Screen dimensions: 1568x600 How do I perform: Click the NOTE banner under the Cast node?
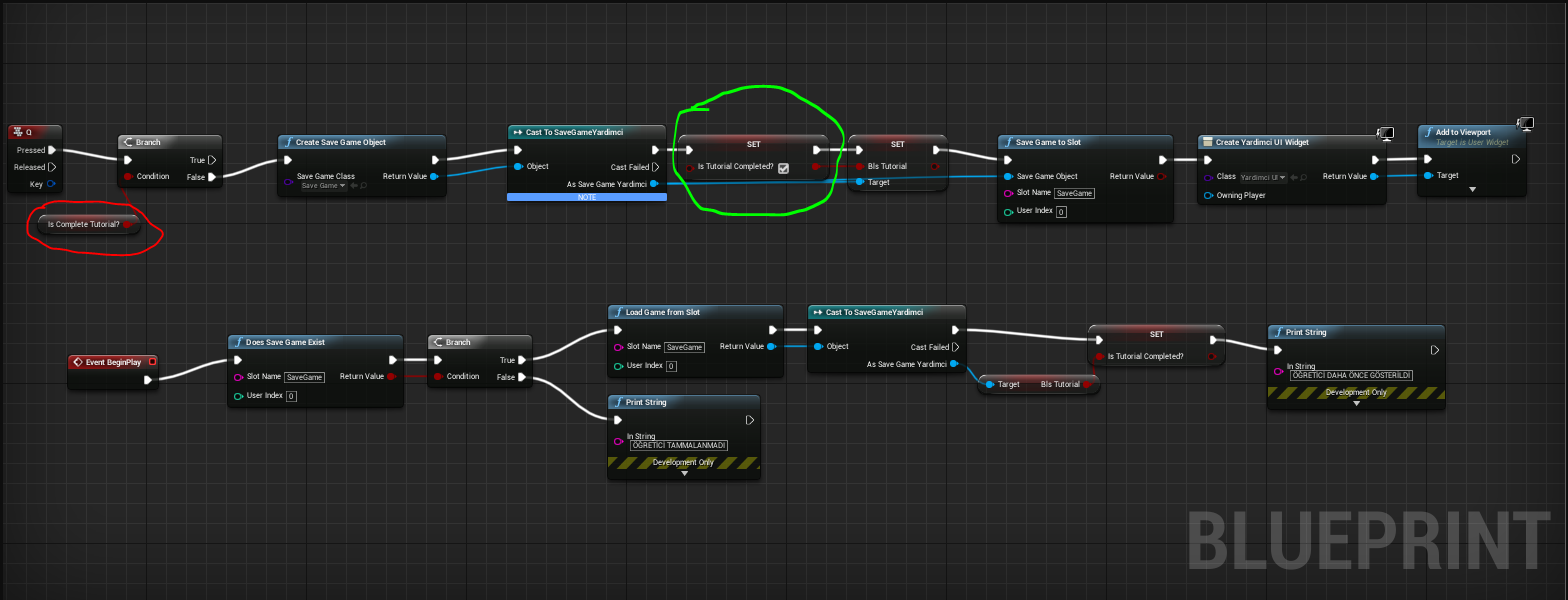coord(586,197)
